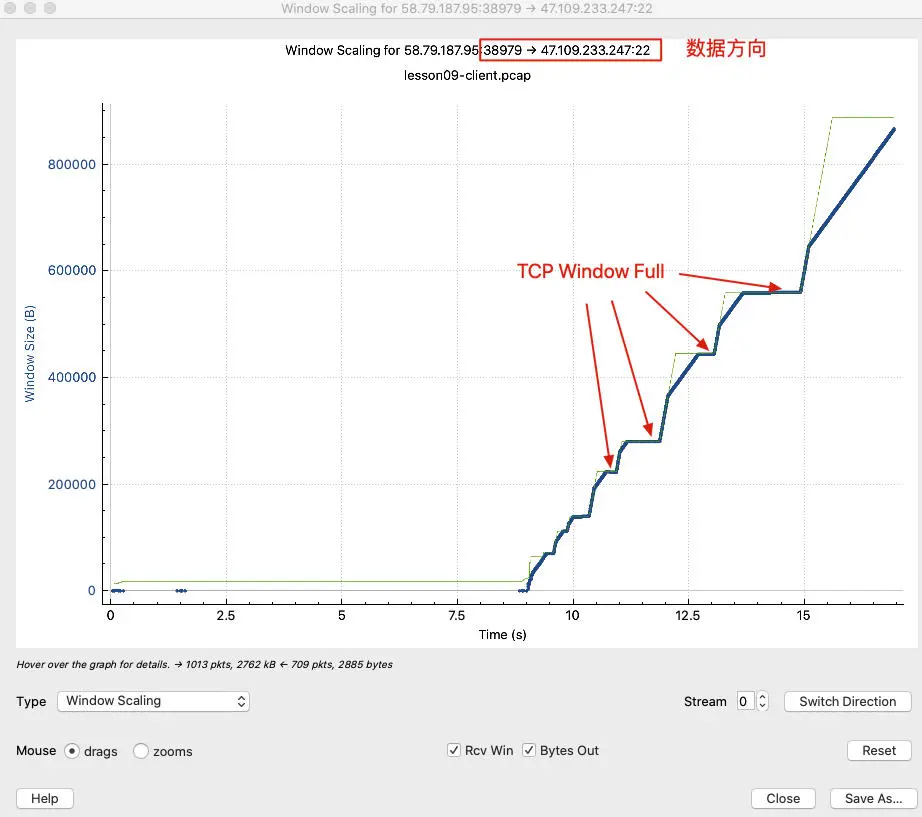The image size is (922, 817).
Task: Click the 12.5 x-axis tick label
Action: click(687, 615)
